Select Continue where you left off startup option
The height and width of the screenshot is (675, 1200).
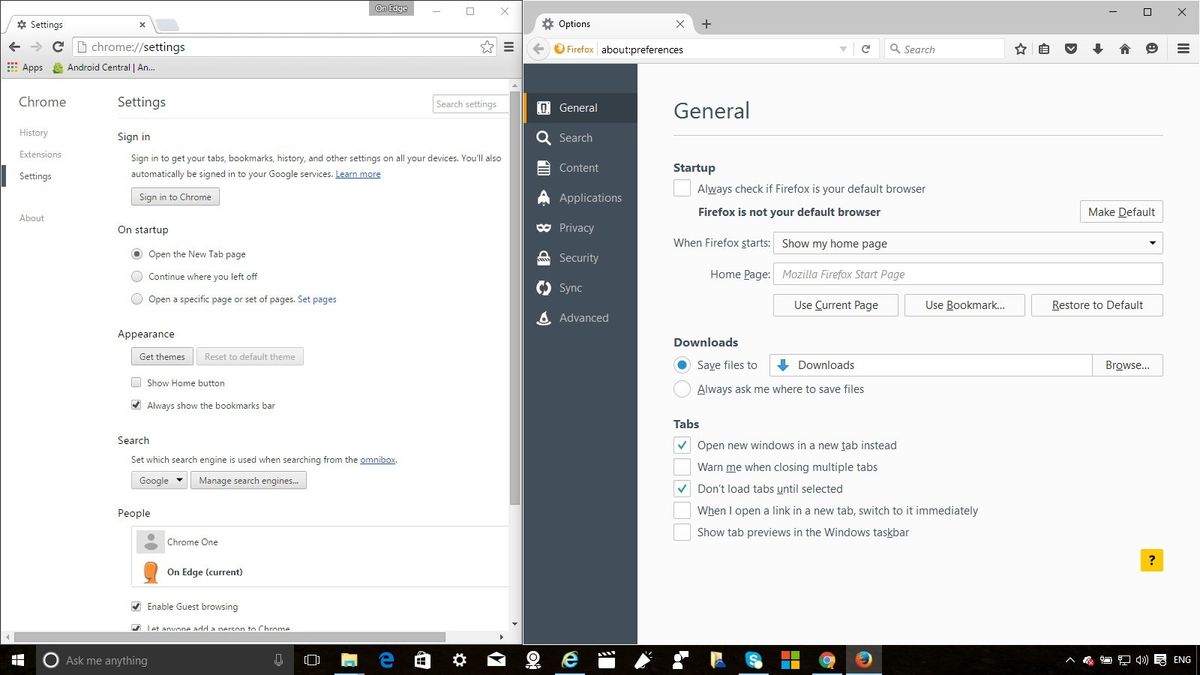(x=136, y=276)
